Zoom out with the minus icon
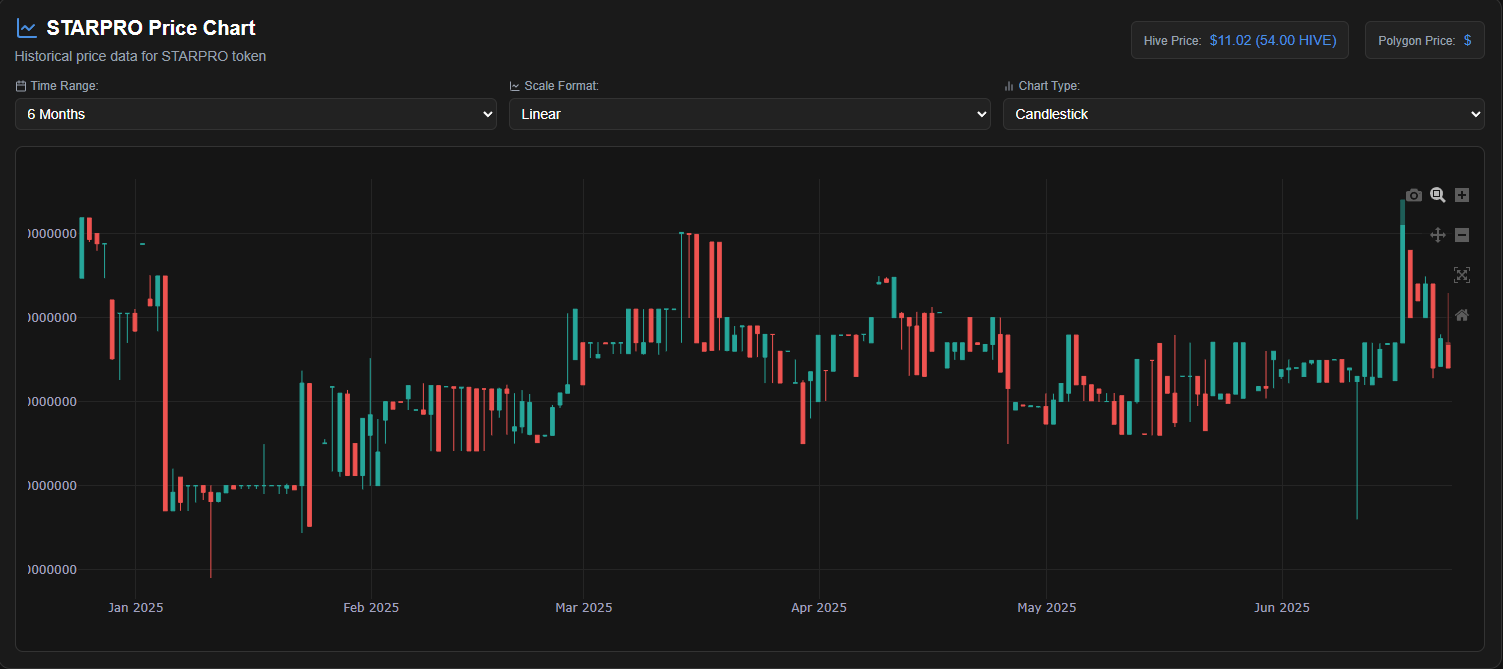The height and width of the screenshot is (669, 1503). pyautogui.click(x=1462, y=235)
